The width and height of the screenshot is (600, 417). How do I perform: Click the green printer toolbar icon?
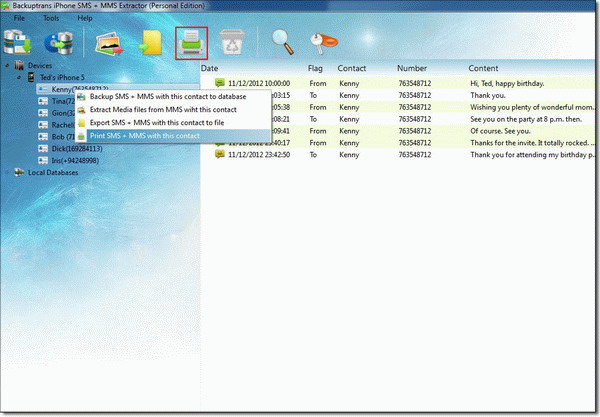tap(192, 43)
